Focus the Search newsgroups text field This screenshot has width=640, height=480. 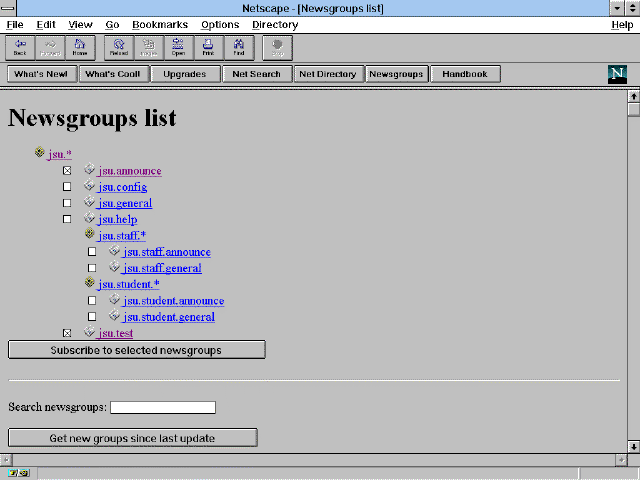163,407
